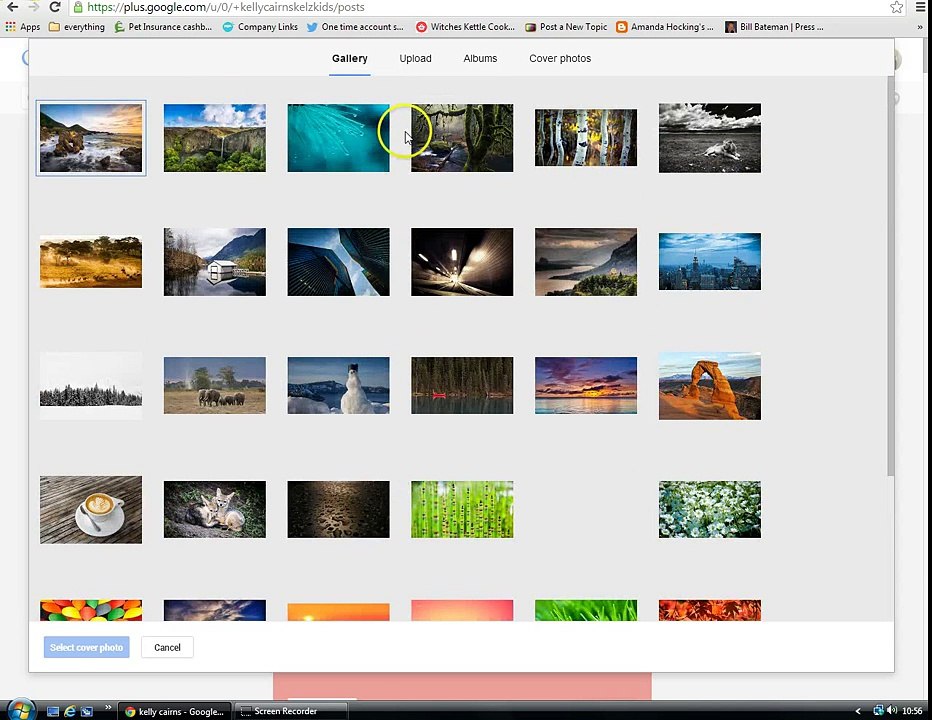
Task: Click the 10:56 taskbar clock
Action: (912, 711)
